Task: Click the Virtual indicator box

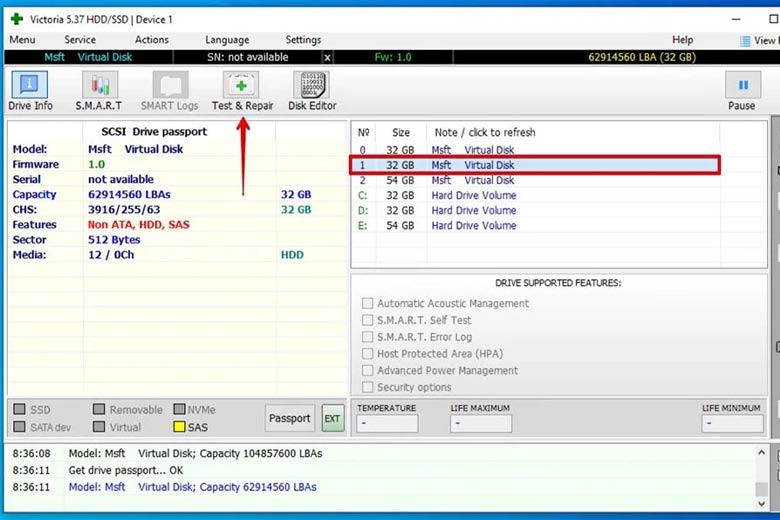Action: pyautogui.click(x=99, y=426)
